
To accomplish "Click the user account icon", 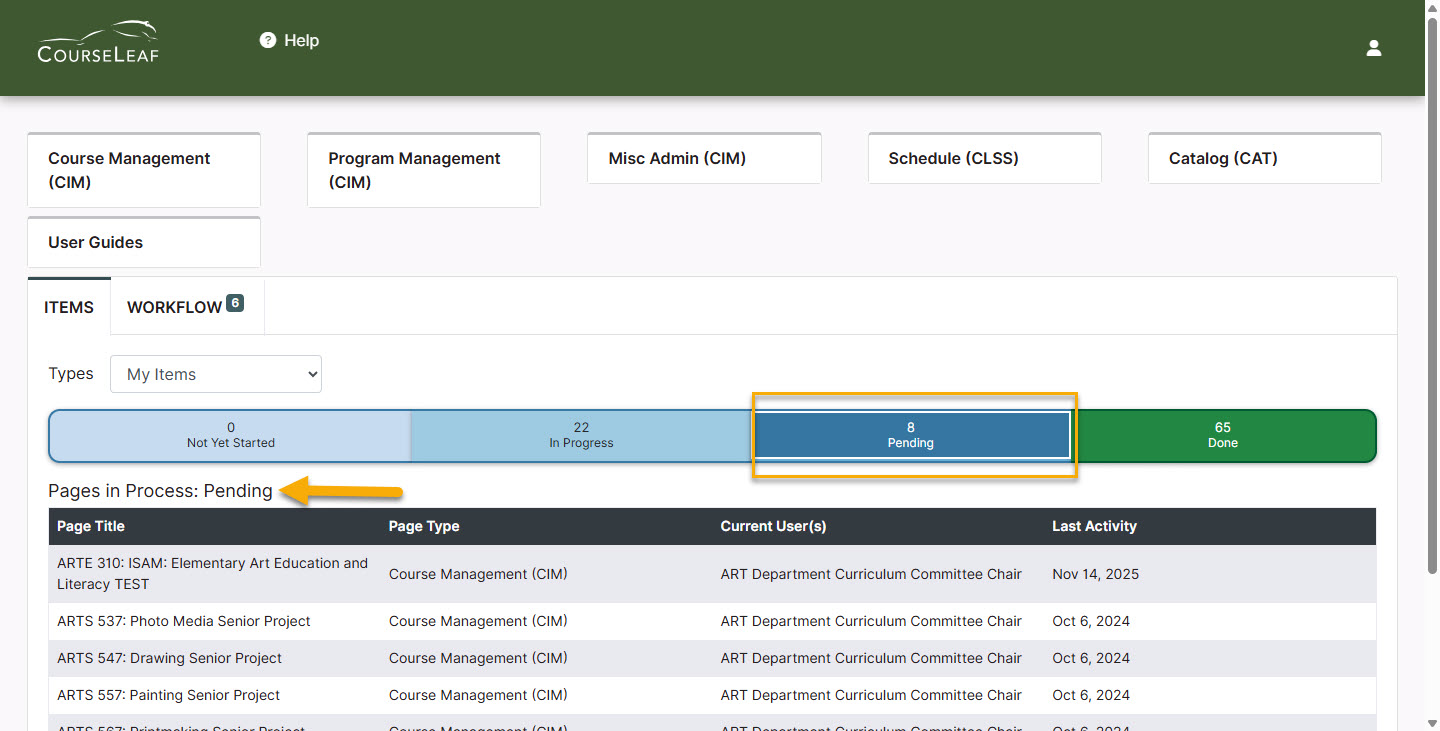I will point(1373,47).
